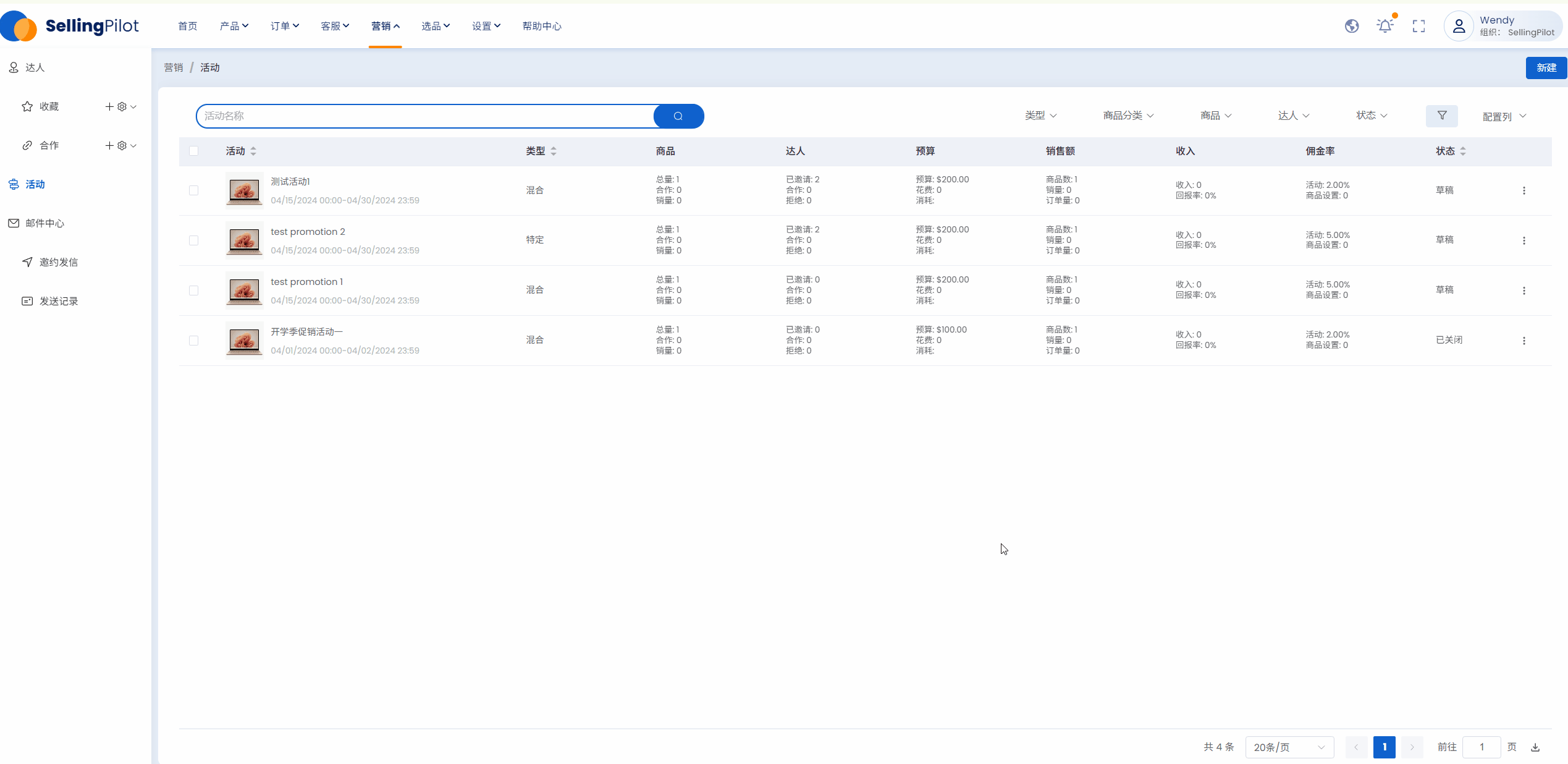
Task: Check the test promotion 2 row
Action: click(x=193, y=240)
